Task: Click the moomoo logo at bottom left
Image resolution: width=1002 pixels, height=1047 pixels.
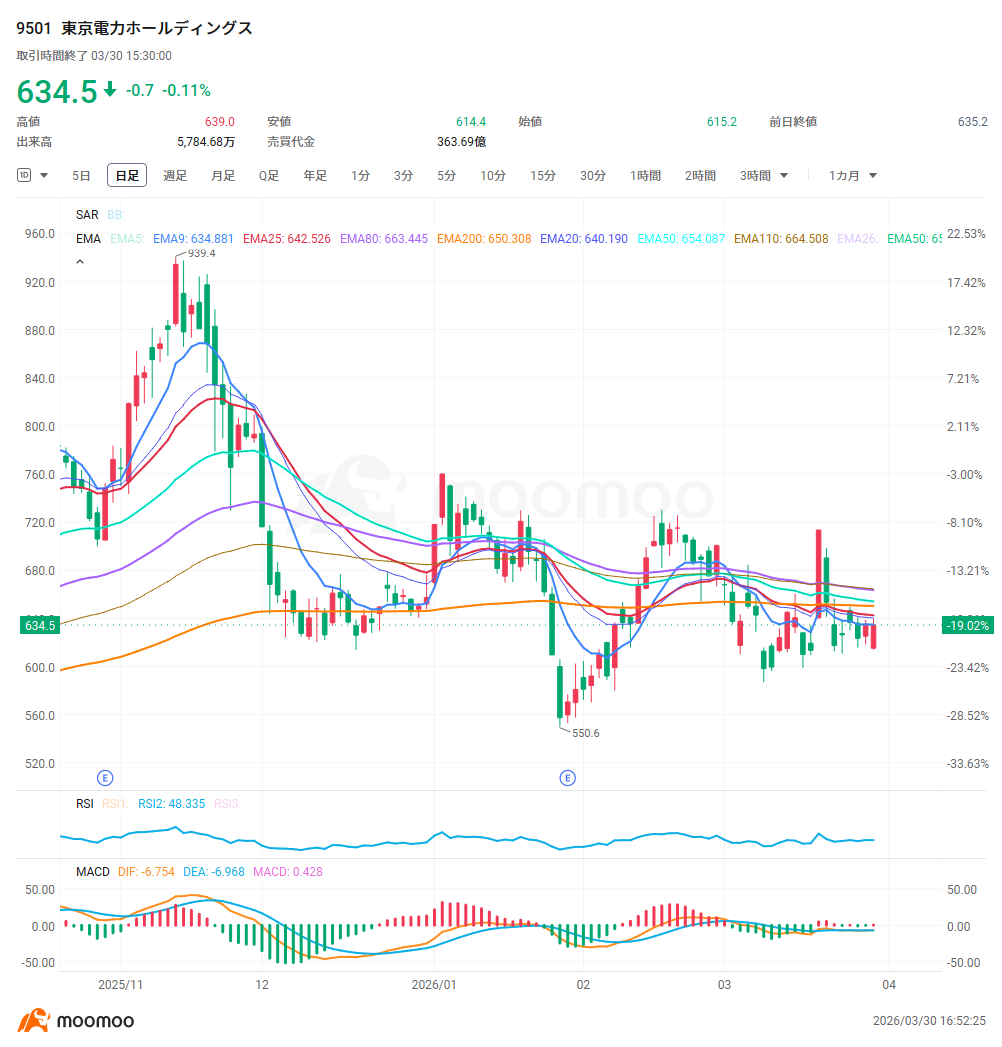Action: pyautogui.click(x=75, y=1020)
